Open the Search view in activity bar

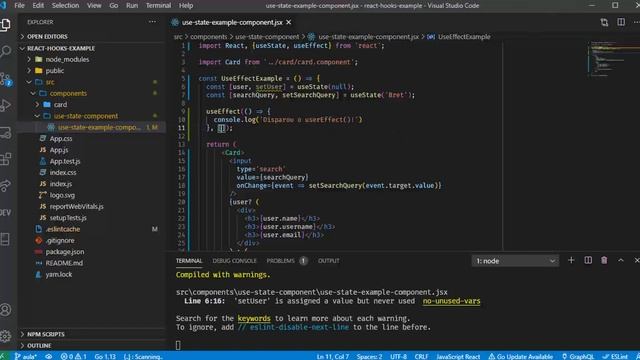[6, 51]
